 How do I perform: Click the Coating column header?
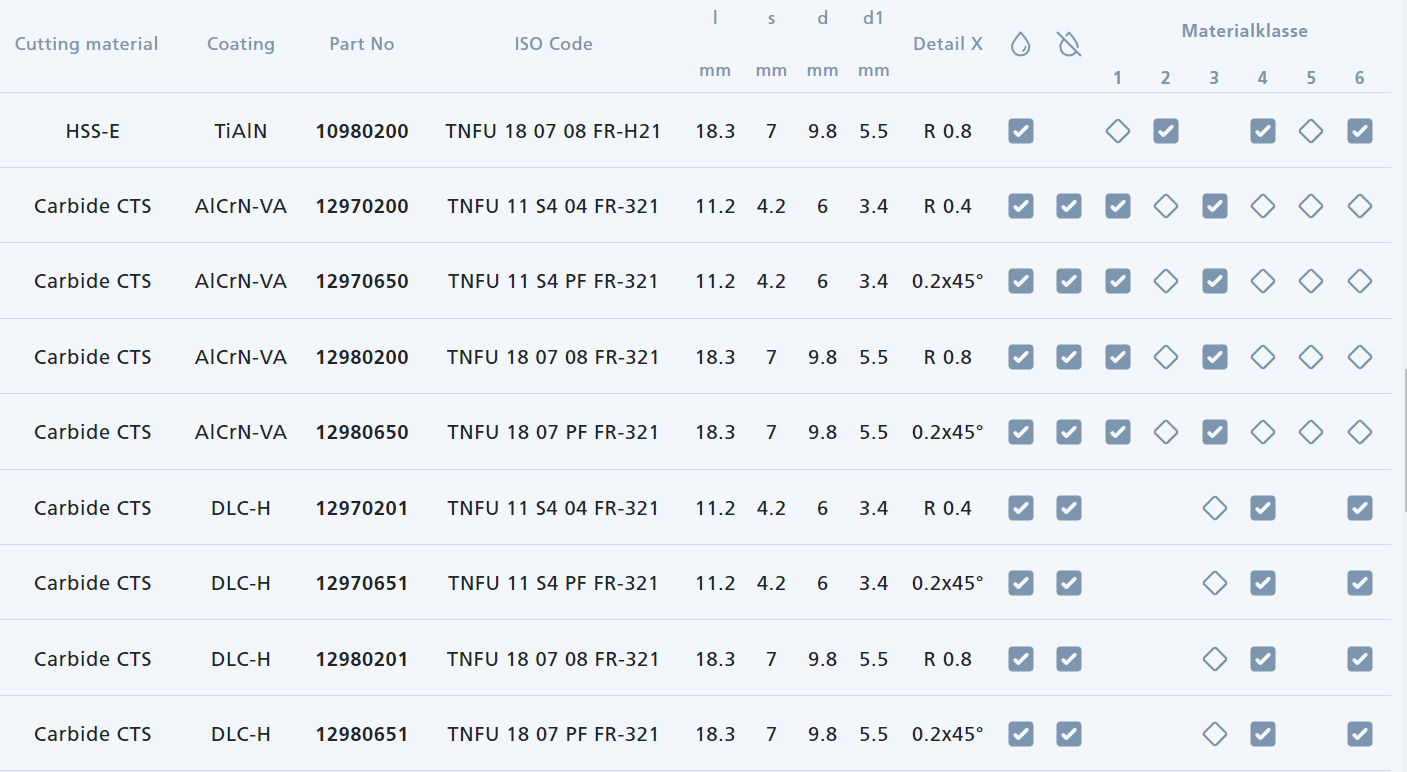pos(240,44)
